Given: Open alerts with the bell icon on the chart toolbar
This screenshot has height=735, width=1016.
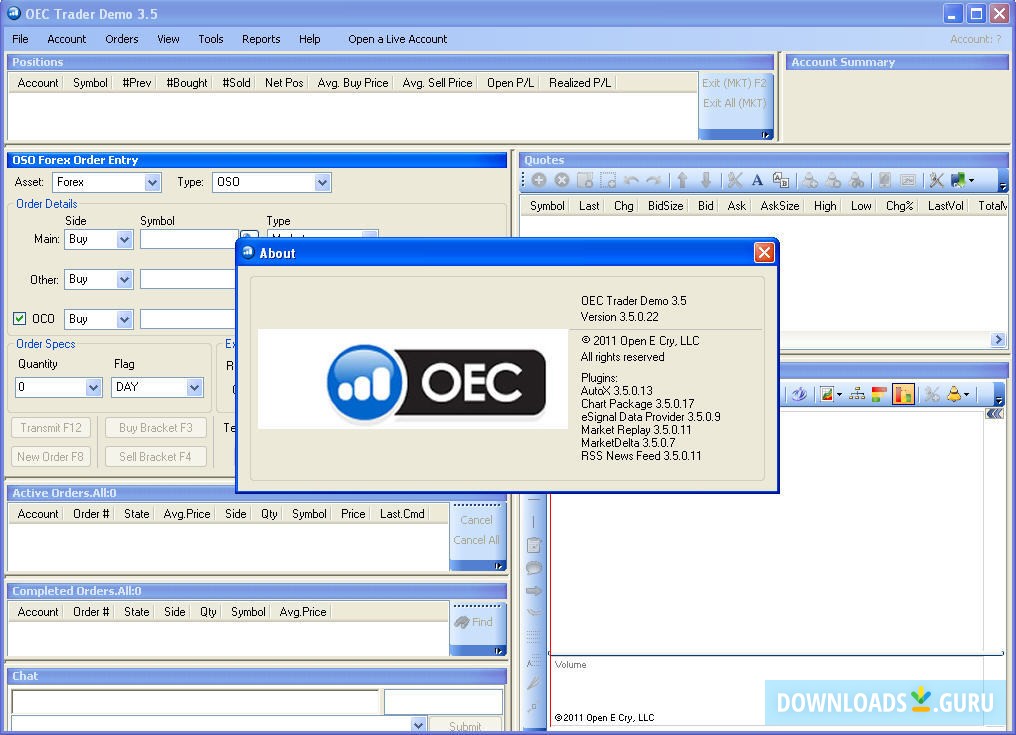Looking at the screenshot, I should 954,394.
